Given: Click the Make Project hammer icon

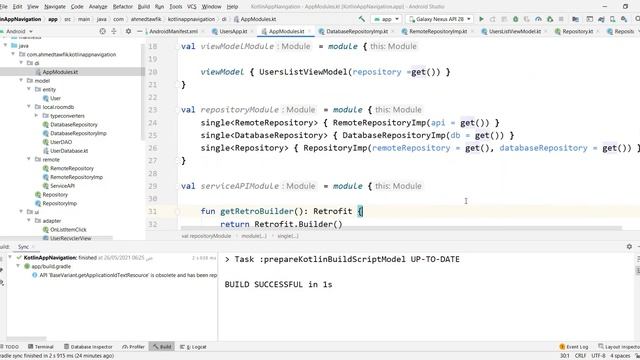Looking at the screenshot, I should tap(362, 19).
